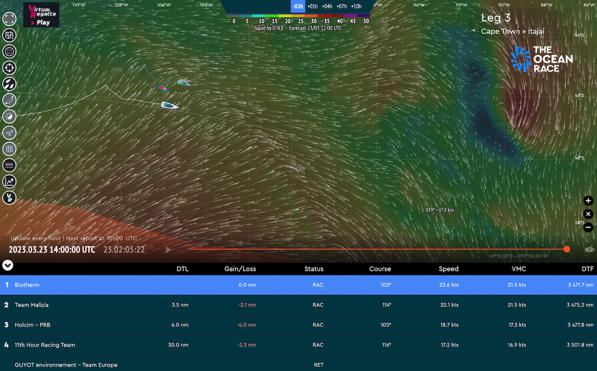Open the map view icon
Viewport: 597px width, 371px height.
[9, 35]
